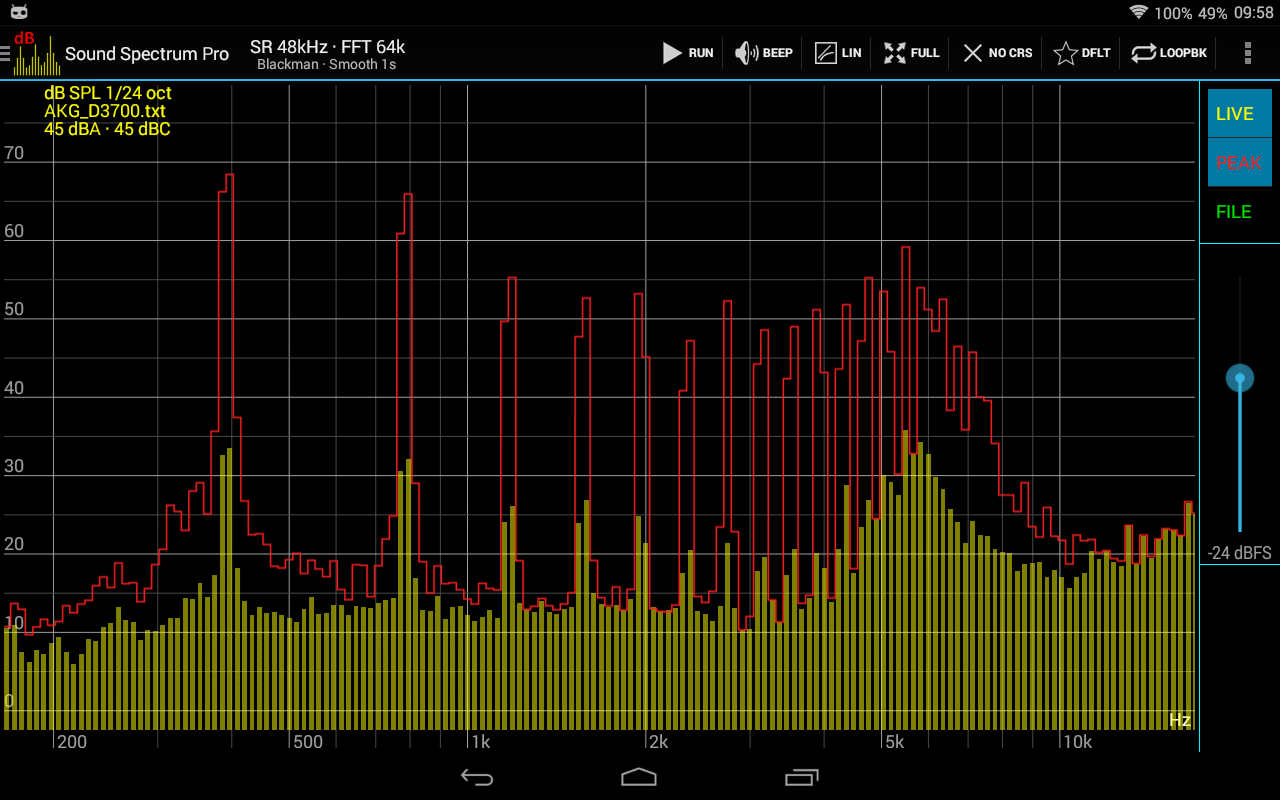The height and width of the screenshot is (800, 1280).
Task: Tap the RUN play icon
Action: (673, 53)
